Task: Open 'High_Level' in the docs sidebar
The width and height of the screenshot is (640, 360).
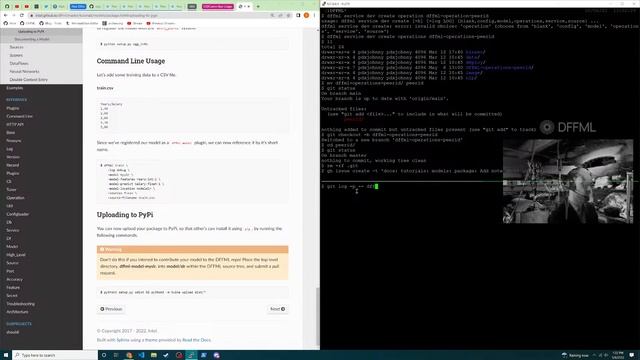Action: point(16,255)
